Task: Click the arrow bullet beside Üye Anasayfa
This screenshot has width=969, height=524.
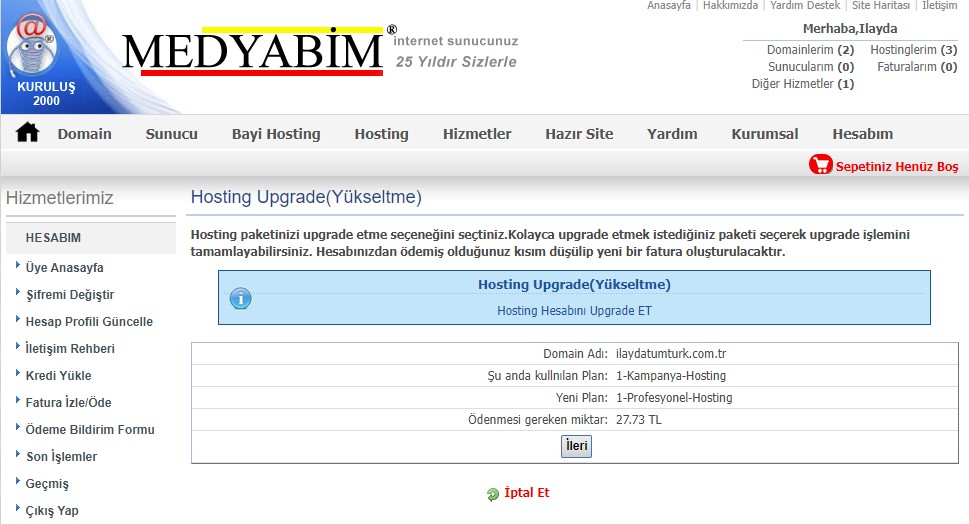Action: tap(17, 266)
